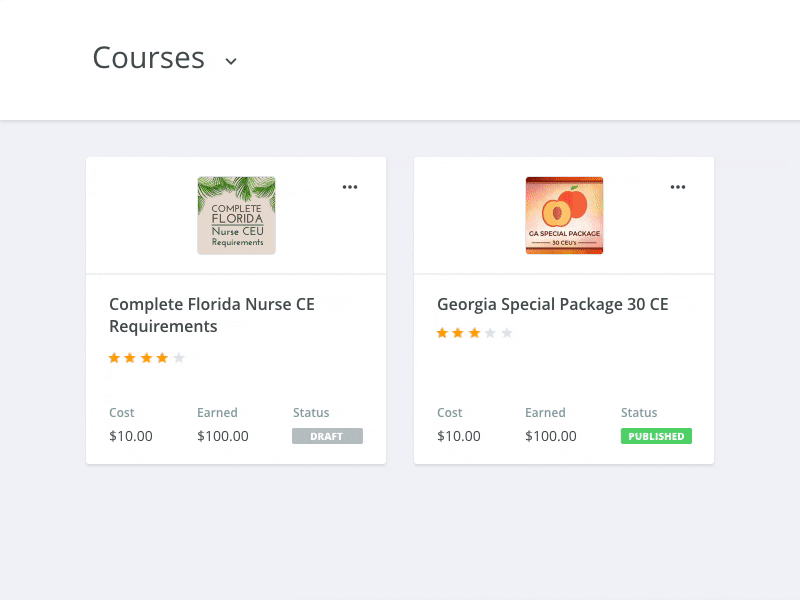
Task: Click the green PUBLISHED status badge
Action: (x=656, y=436)
